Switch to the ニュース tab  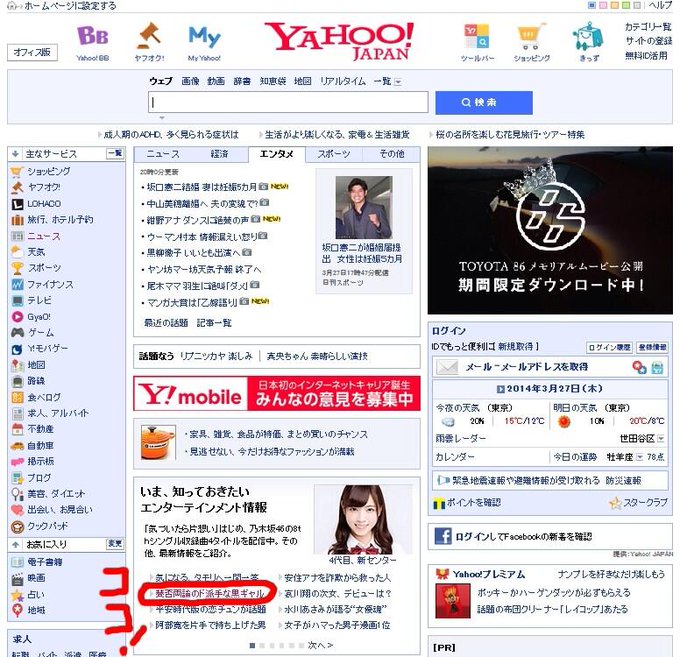[x=163, y=154]
